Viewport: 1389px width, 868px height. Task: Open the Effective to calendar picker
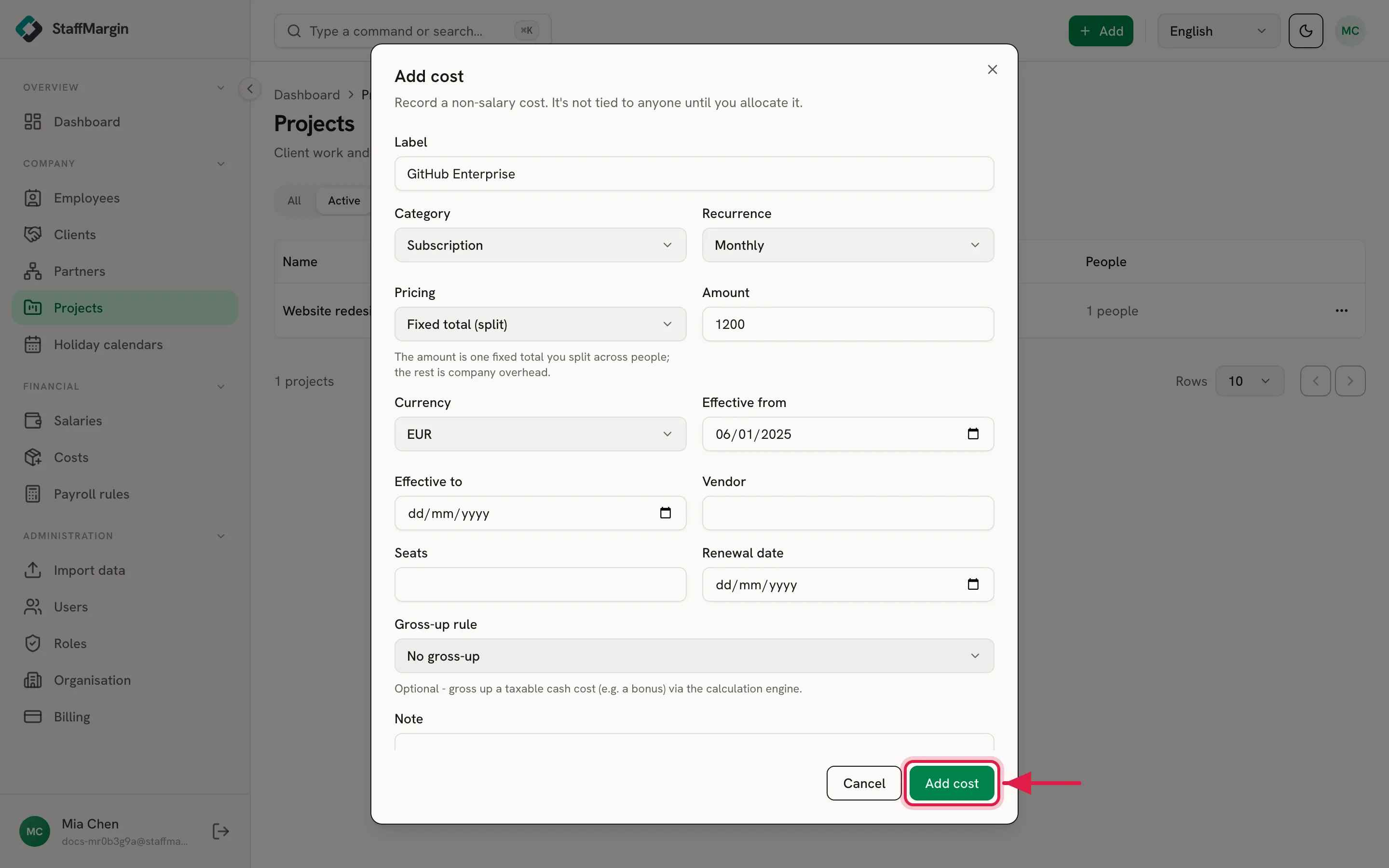(665, 513)
